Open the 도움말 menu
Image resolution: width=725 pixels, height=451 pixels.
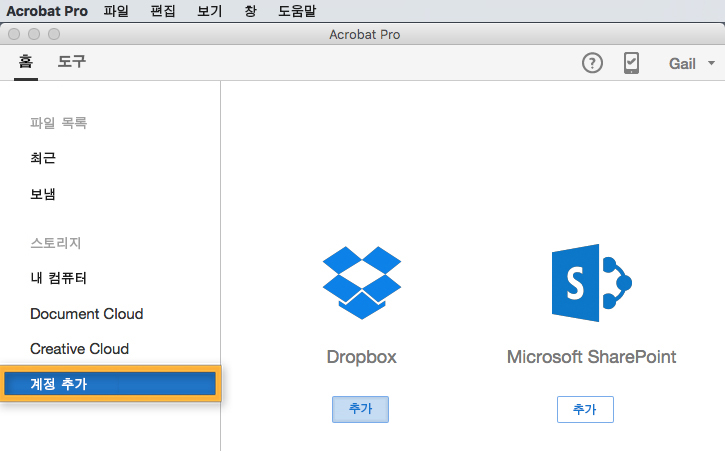297,11
